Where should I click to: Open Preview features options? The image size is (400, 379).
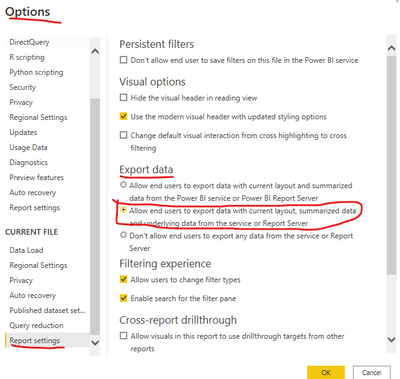coord(36,177)
